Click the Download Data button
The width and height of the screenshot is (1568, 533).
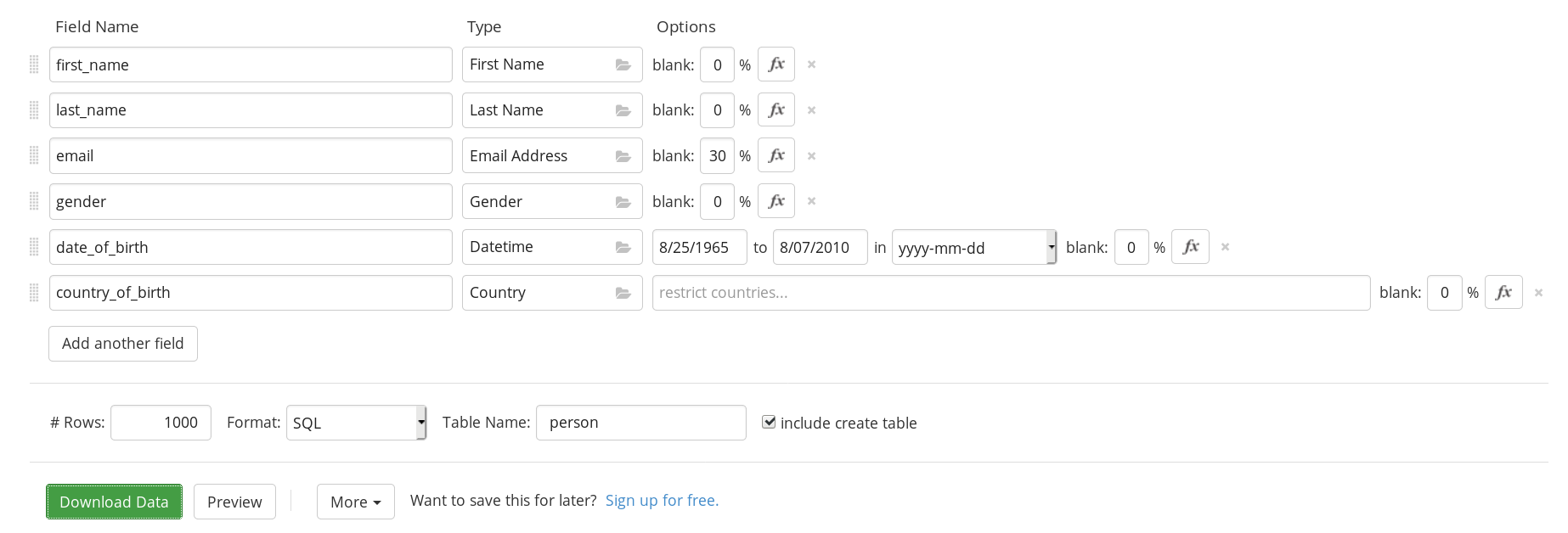click(x=114, y=502)
